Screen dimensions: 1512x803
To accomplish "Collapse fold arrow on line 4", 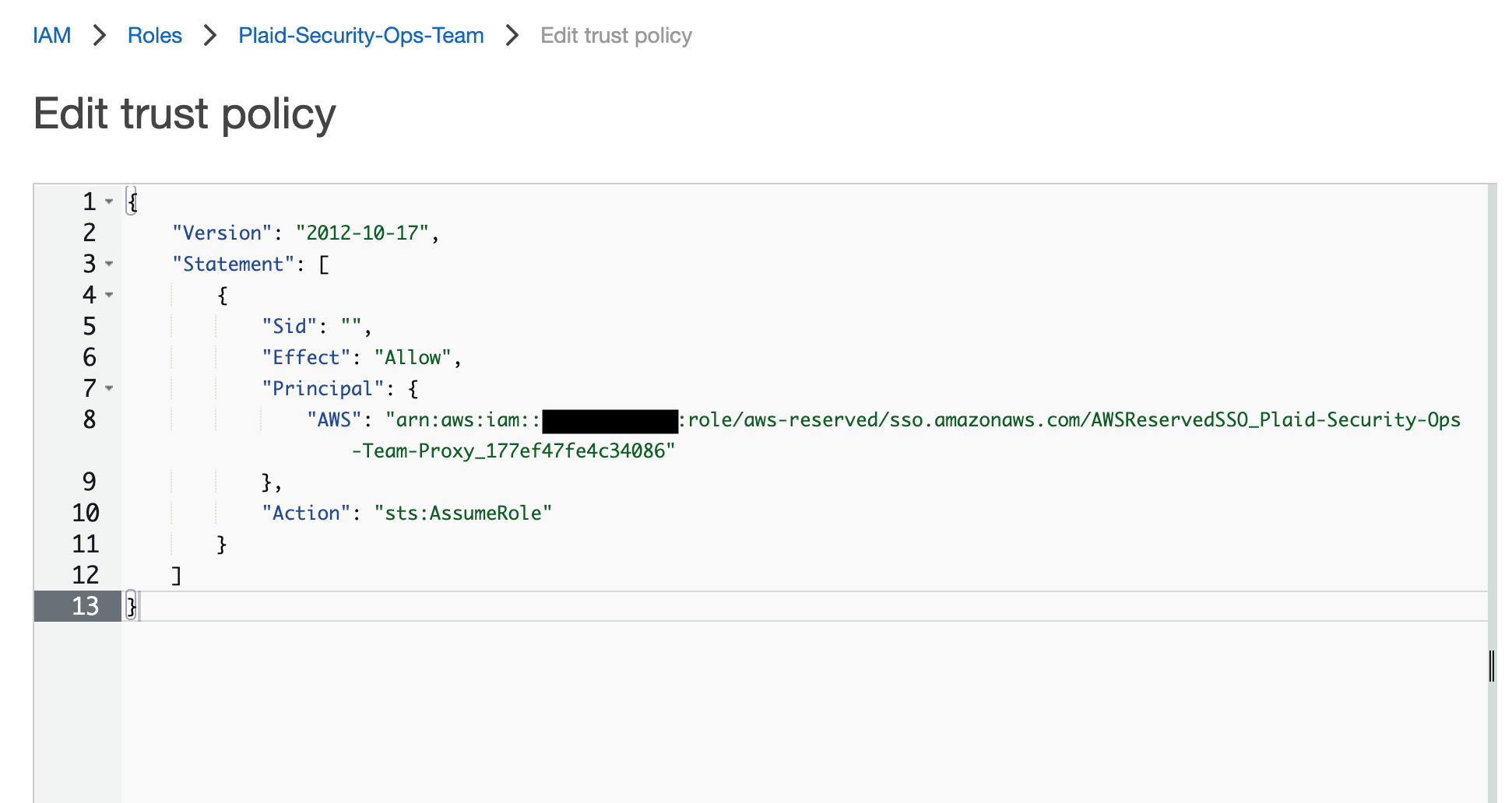I will pos(109,295).
